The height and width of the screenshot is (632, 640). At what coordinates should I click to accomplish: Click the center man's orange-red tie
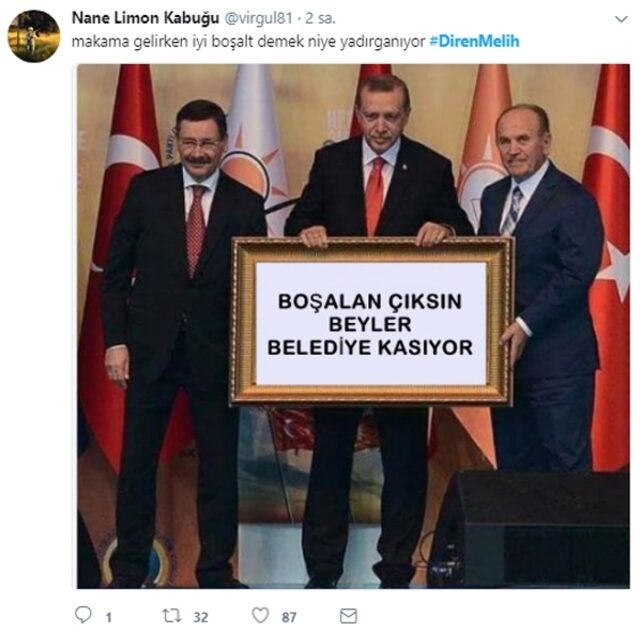tap(375, 196)
